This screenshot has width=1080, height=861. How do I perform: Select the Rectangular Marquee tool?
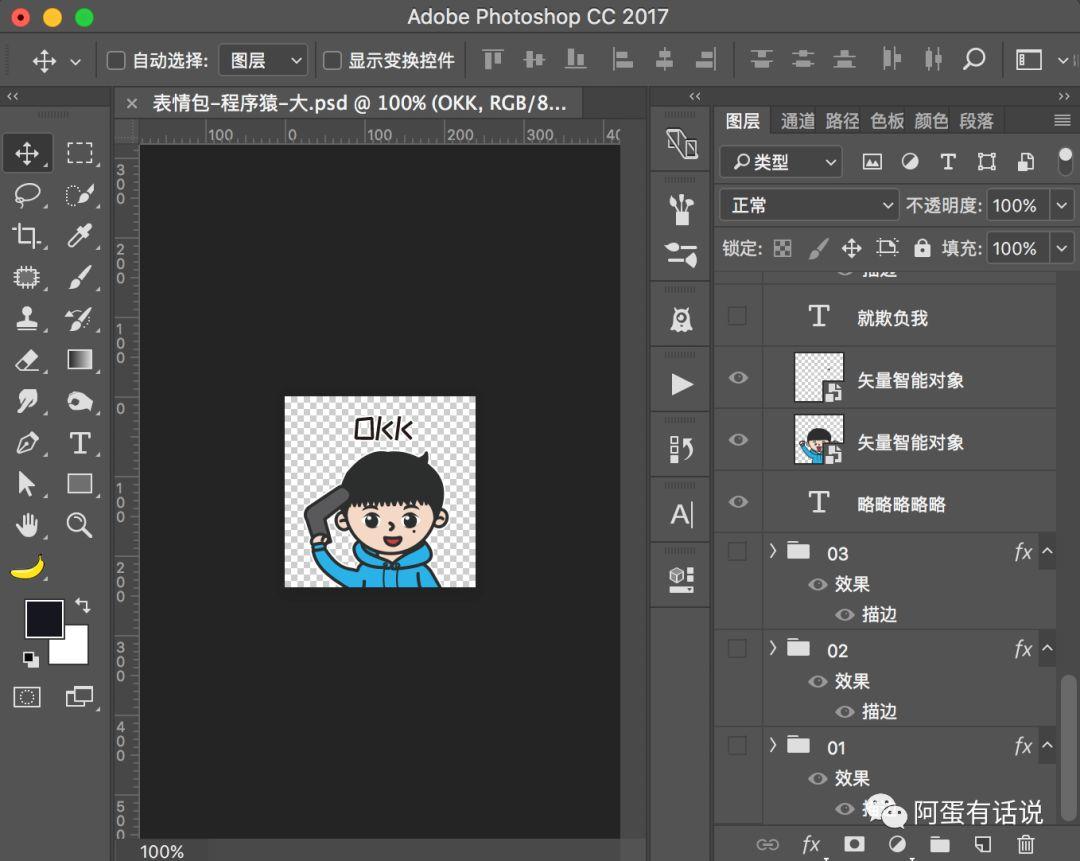[80, 153]
